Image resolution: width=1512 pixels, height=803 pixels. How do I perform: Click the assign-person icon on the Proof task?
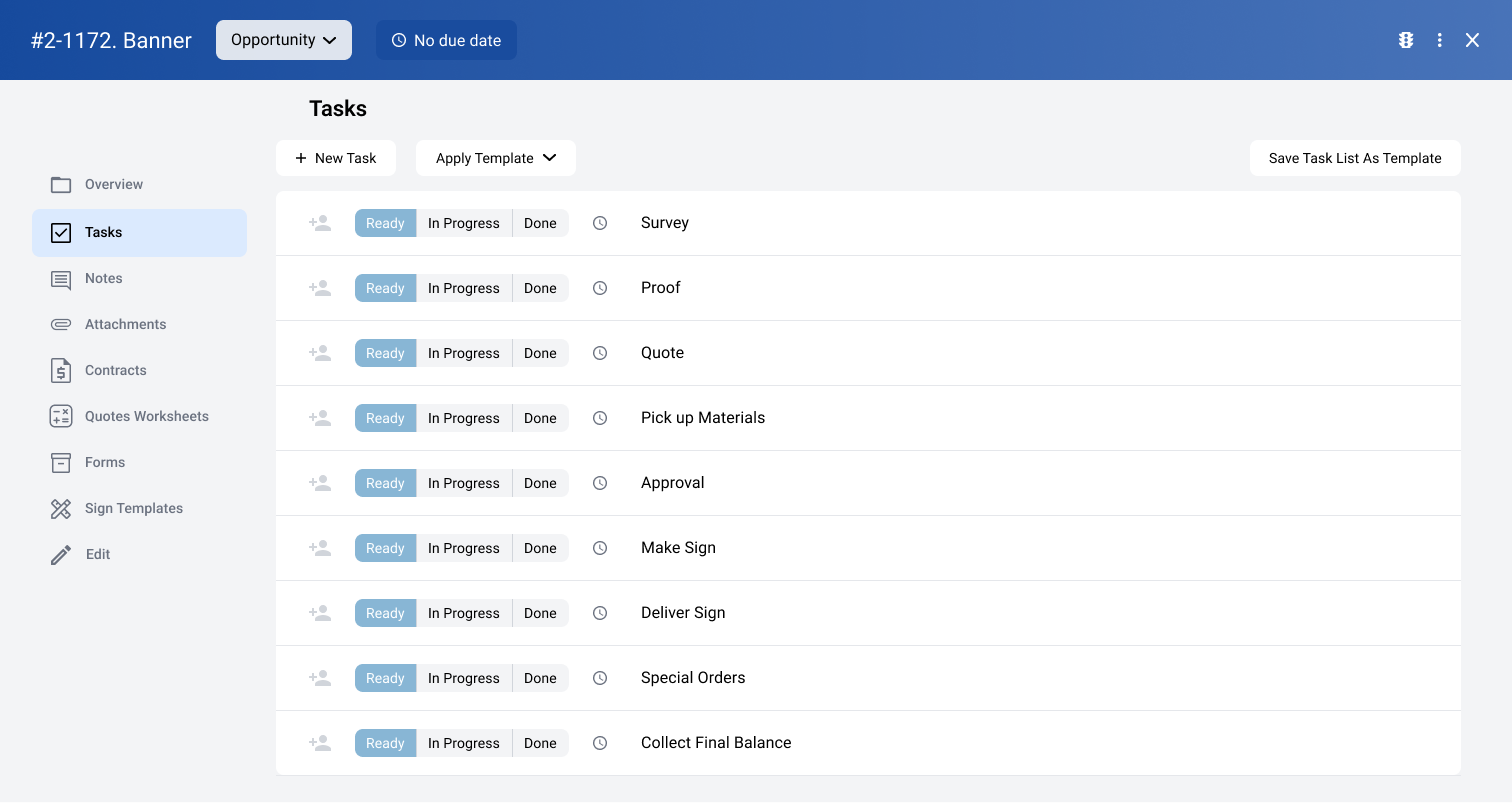320,287
